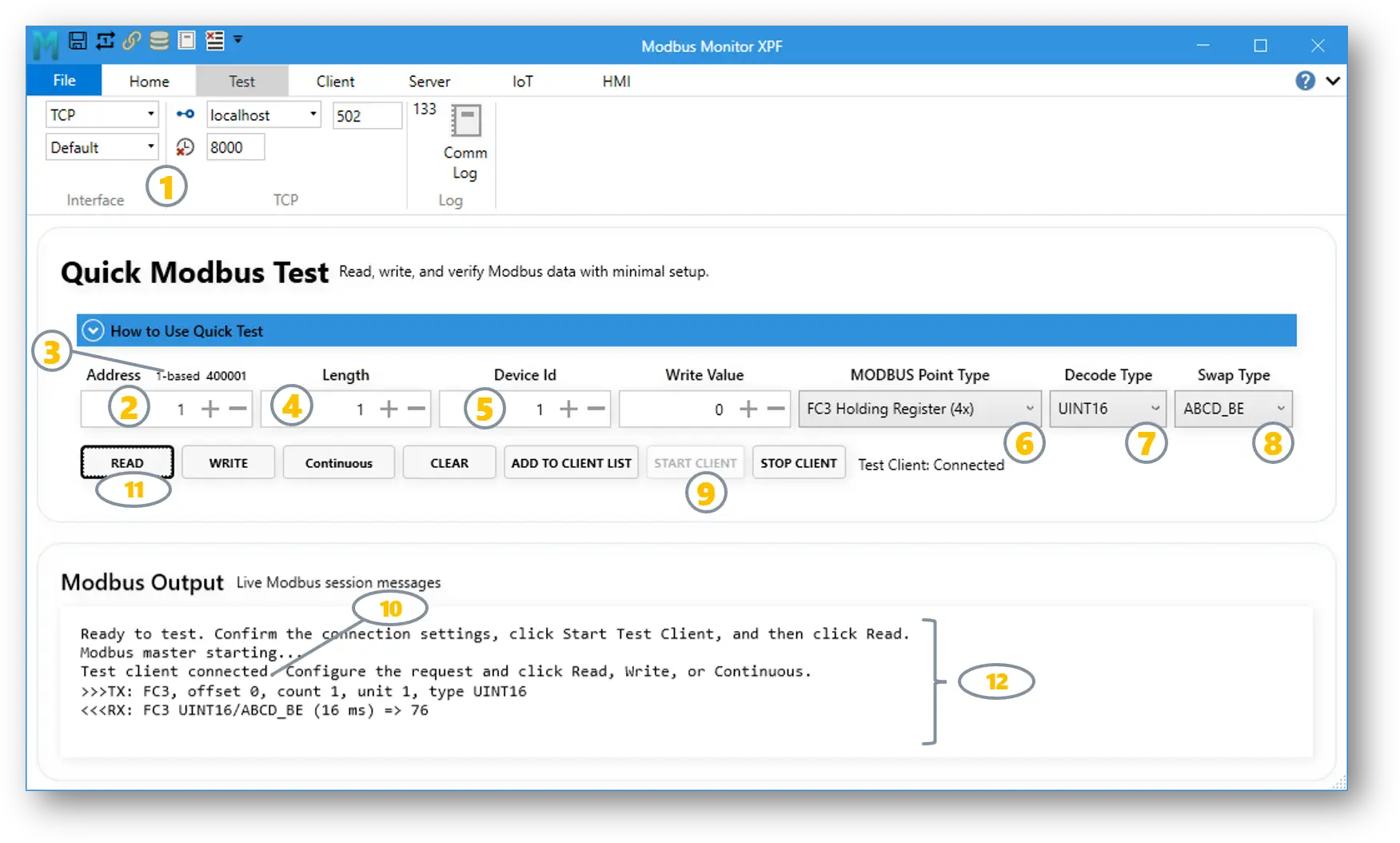This screenshot has width=1400, height=843.
Task: Select the Test ribbon tab
Action: [241, 82]
